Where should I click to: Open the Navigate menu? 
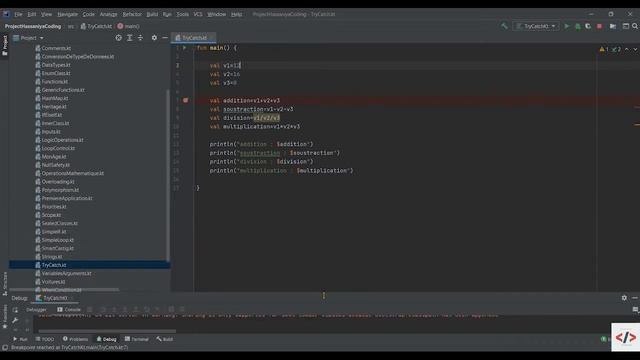[67, 14]
